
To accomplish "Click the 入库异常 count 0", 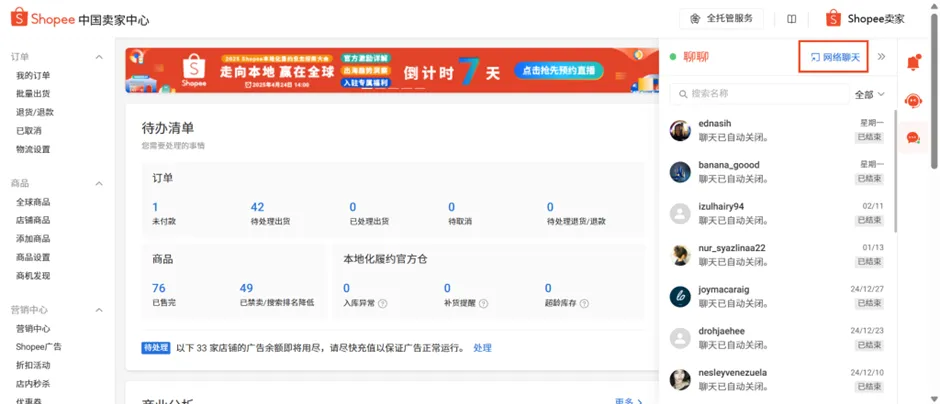I will (x=347, y=288).
